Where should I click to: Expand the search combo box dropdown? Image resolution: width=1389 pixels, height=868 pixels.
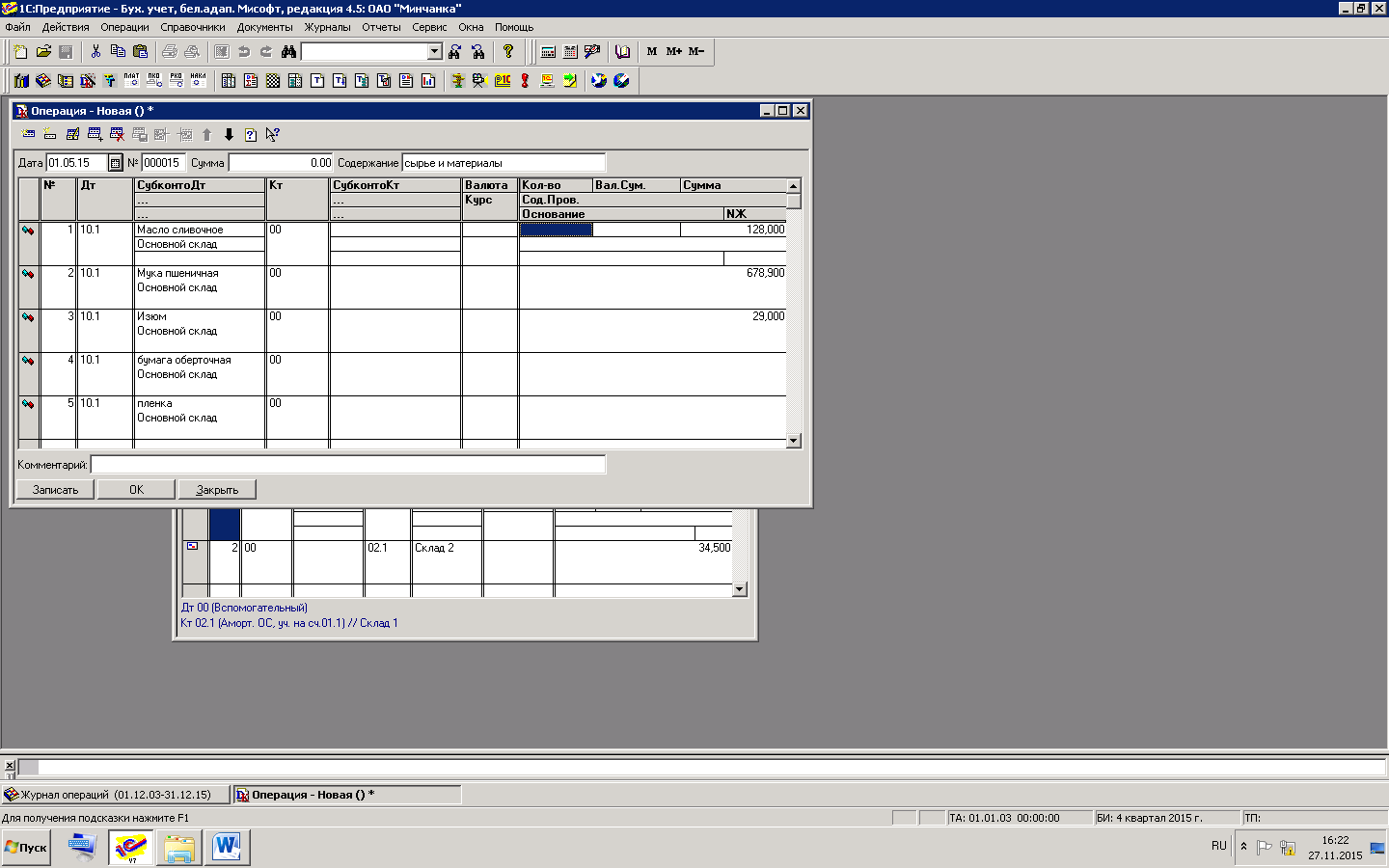point(434,51)
